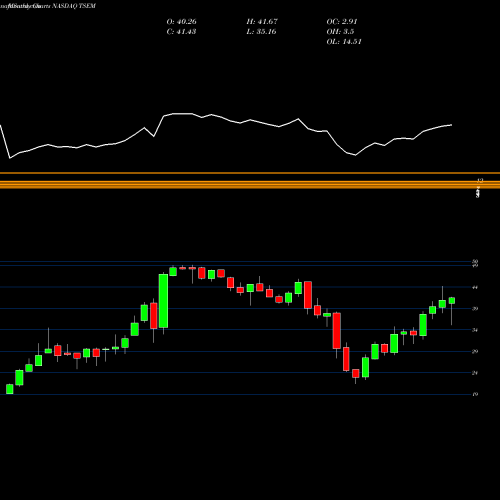Click the price axis label 19
The image size is (500, 500).
tap(475, 394)
